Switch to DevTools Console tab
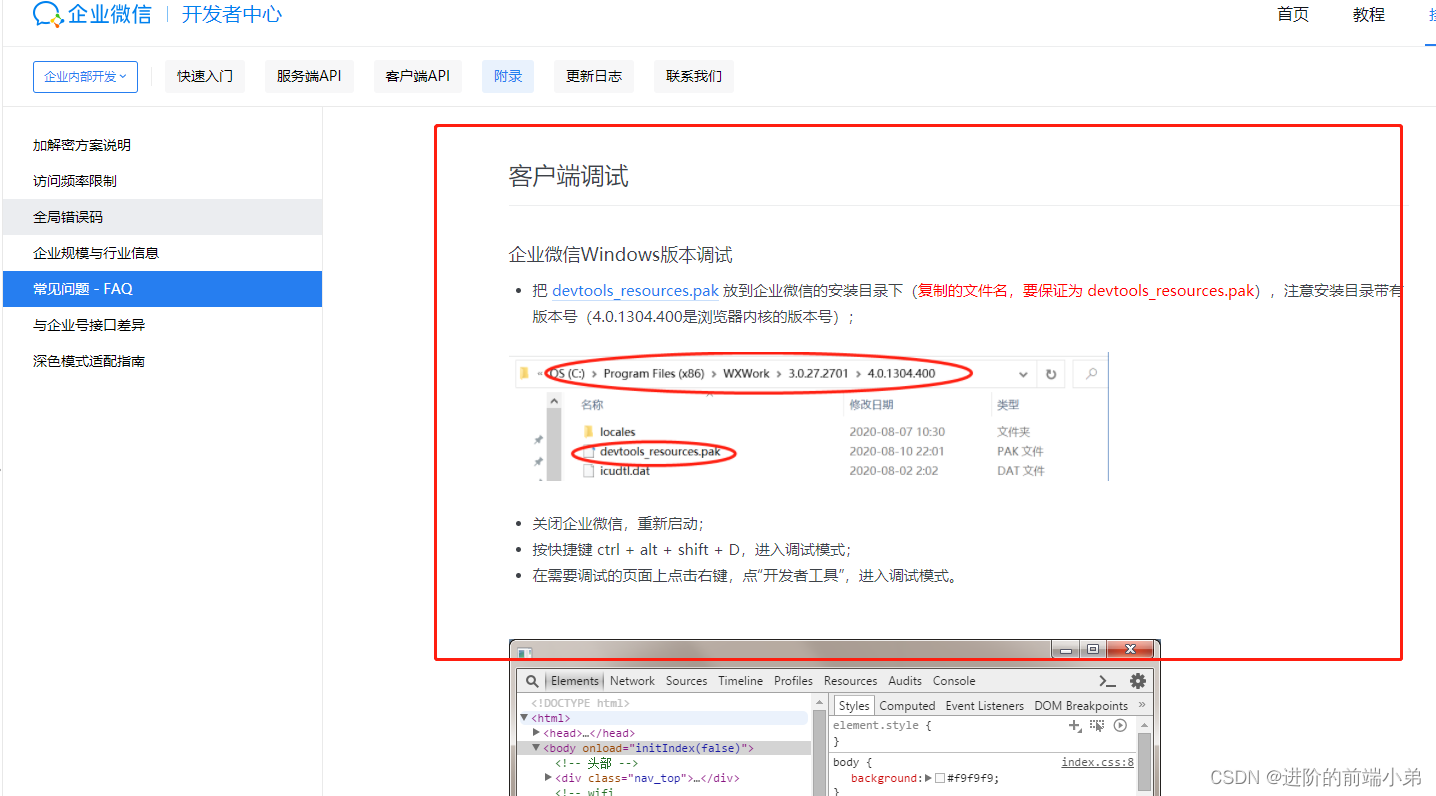Image resolution: width=1436 pixels, height=796 pixels. 954,681
